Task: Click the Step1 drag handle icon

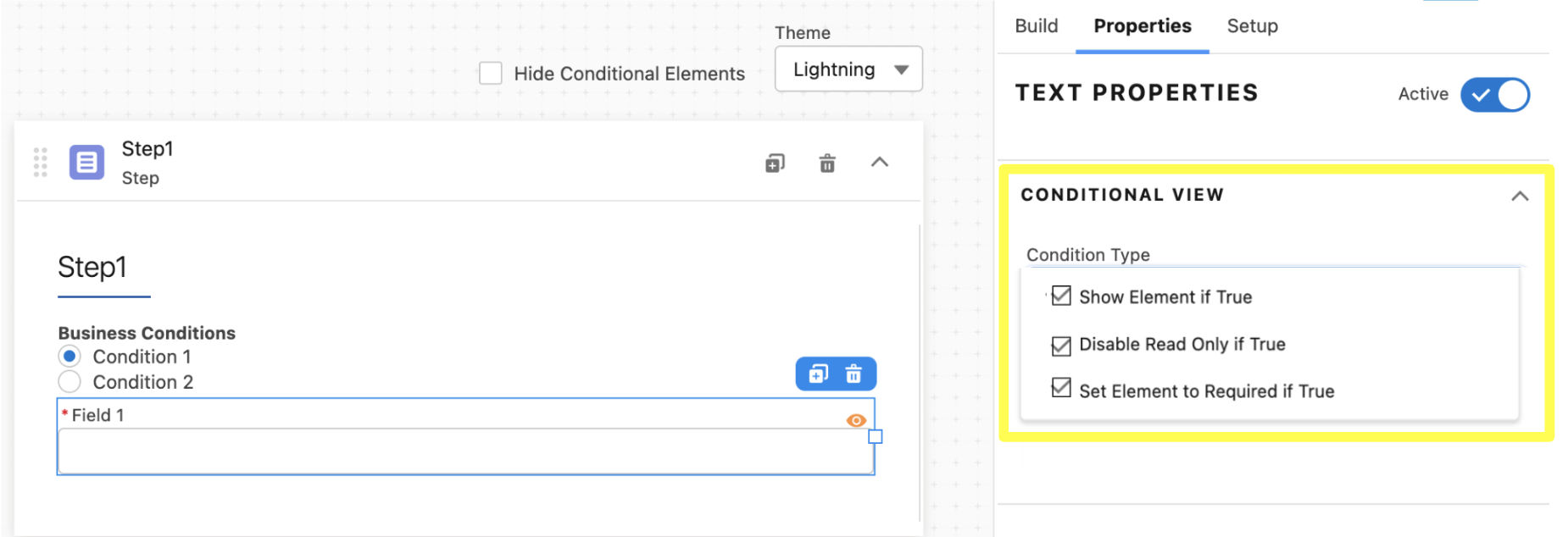Action: point(40,162)
